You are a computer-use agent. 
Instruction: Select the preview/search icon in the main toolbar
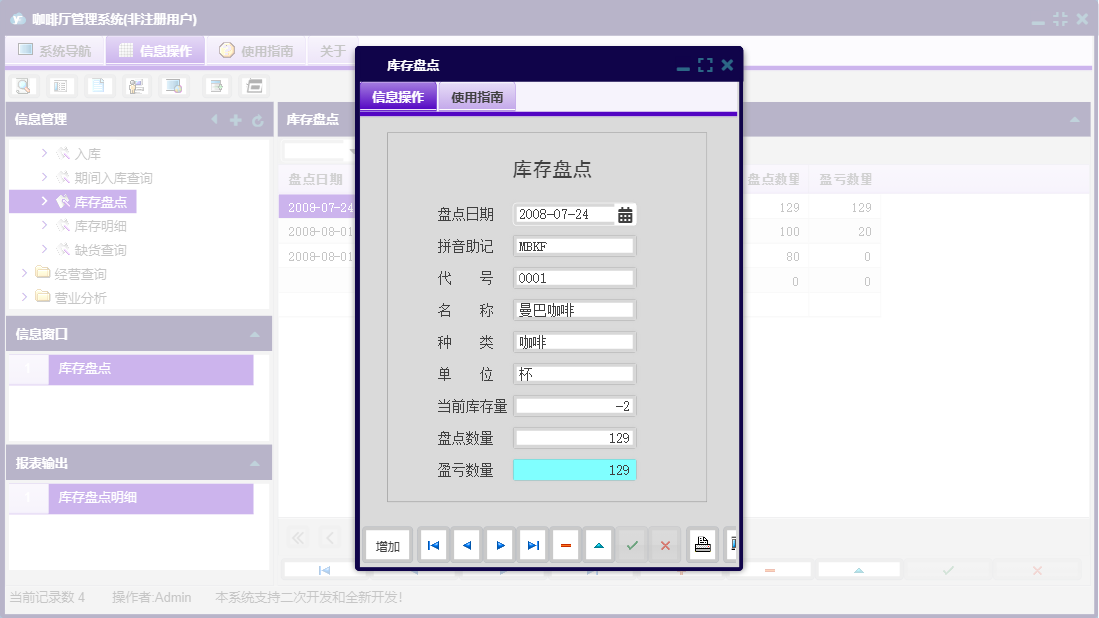coord(23,86)
